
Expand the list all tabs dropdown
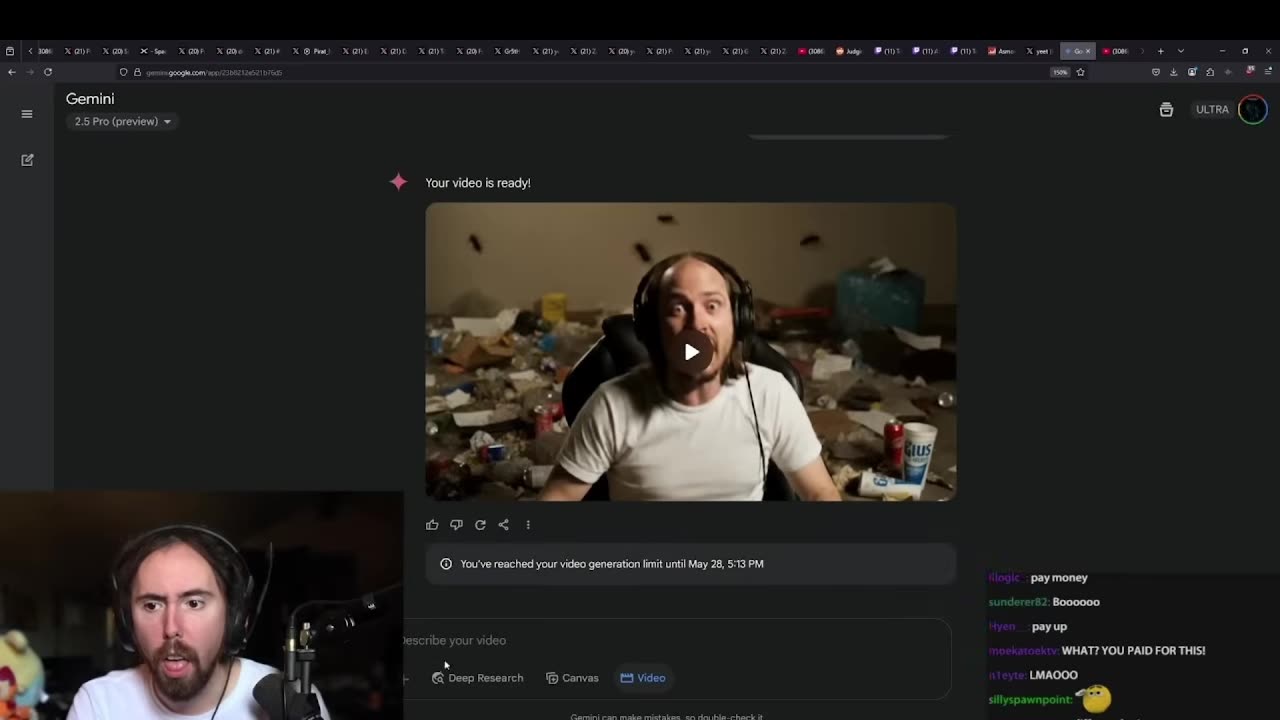click(1181, 51)
